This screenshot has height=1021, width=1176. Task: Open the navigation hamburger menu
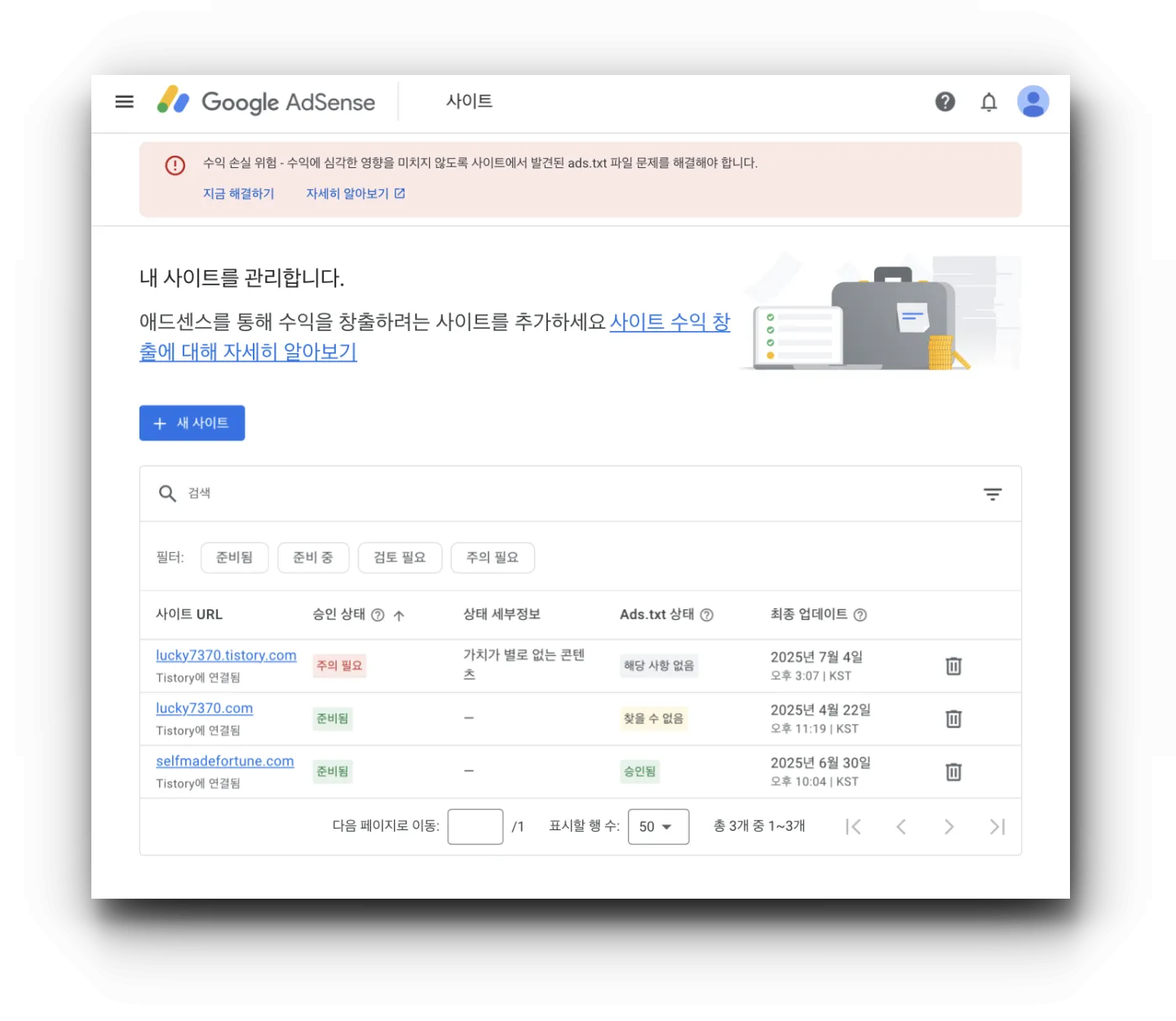coord(124,101)
